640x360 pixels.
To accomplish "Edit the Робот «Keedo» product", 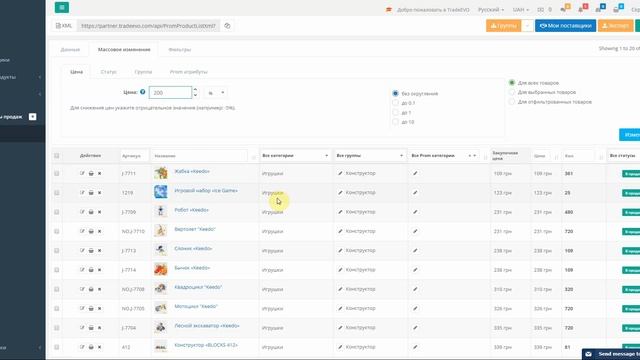I will [82, 212].
